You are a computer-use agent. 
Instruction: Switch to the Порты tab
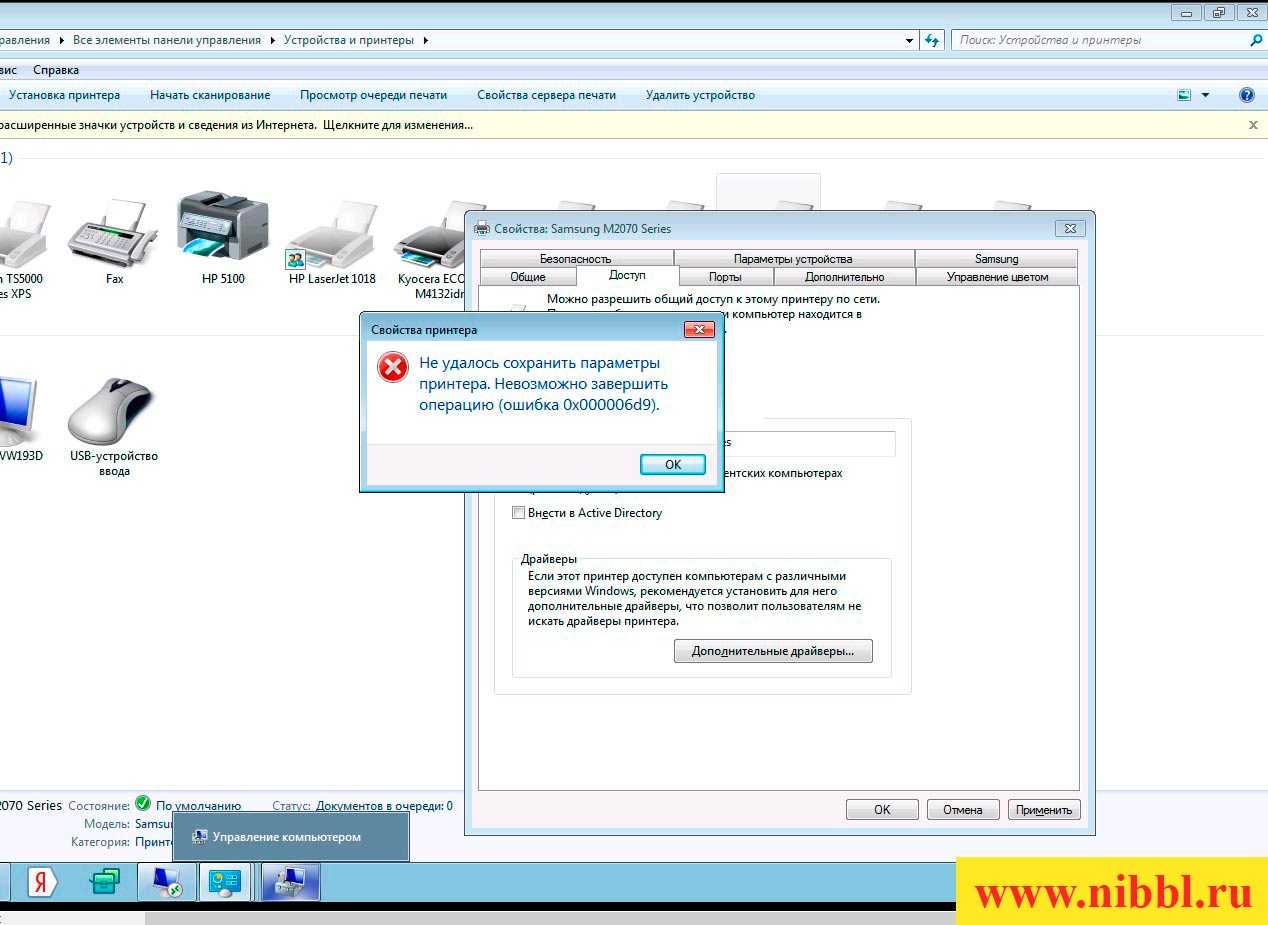[725, 277]
